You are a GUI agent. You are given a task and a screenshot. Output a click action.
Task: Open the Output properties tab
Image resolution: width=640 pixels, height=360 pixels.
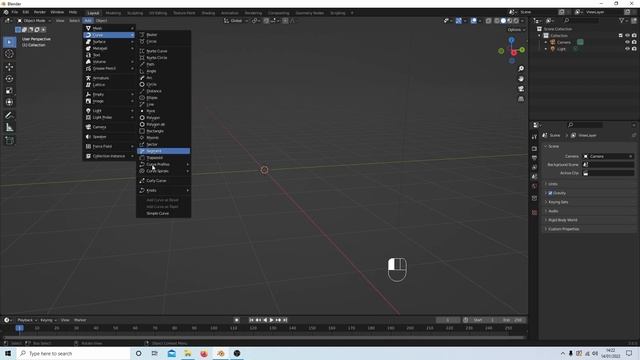(534, 158)
